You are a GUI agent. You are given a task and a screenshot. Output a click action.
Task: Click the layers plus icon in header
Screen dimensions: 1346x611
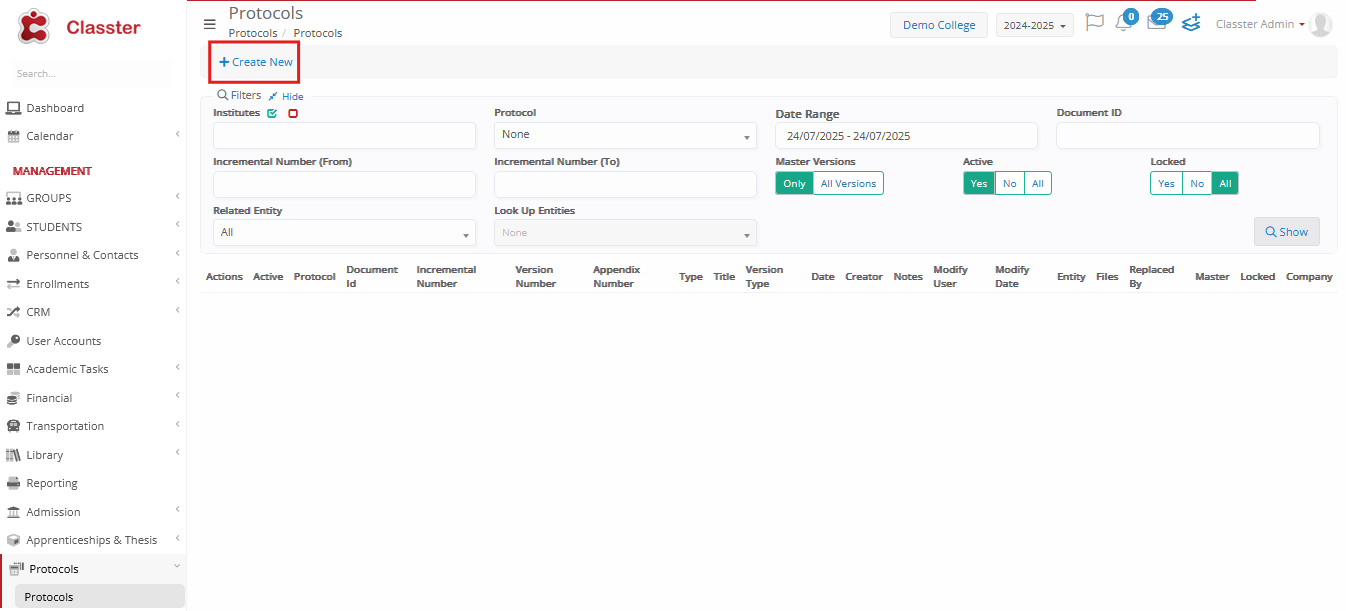pos(1190,24)
